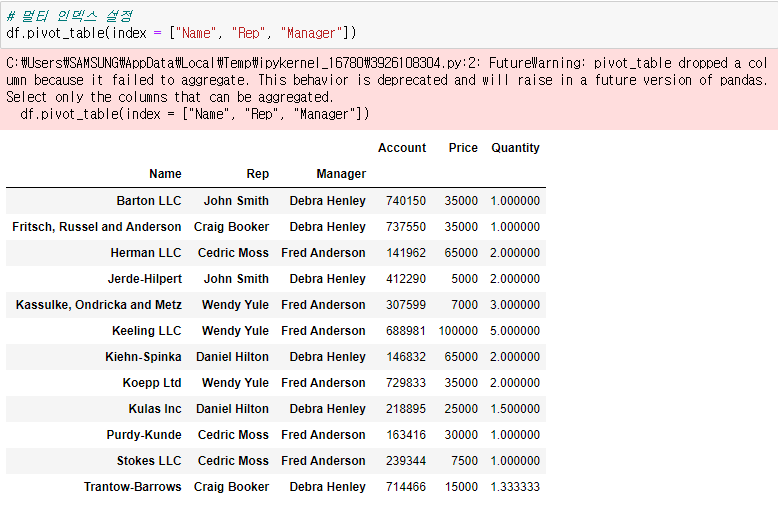Viewport: 778px width, 506px height.
Task: Click the Rep index header
Action: [258, 174]
